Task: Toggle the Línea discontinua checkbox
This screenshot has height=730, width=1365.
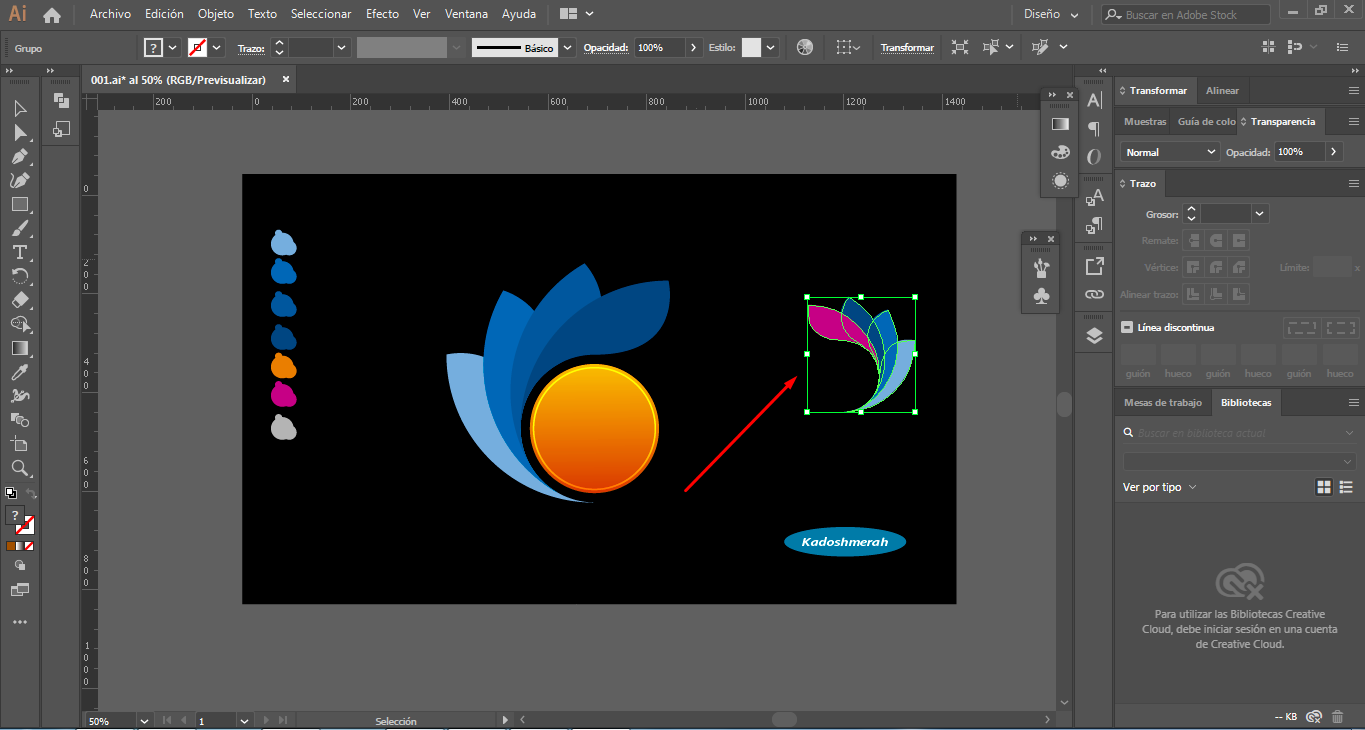Action: click(1127, 327)
